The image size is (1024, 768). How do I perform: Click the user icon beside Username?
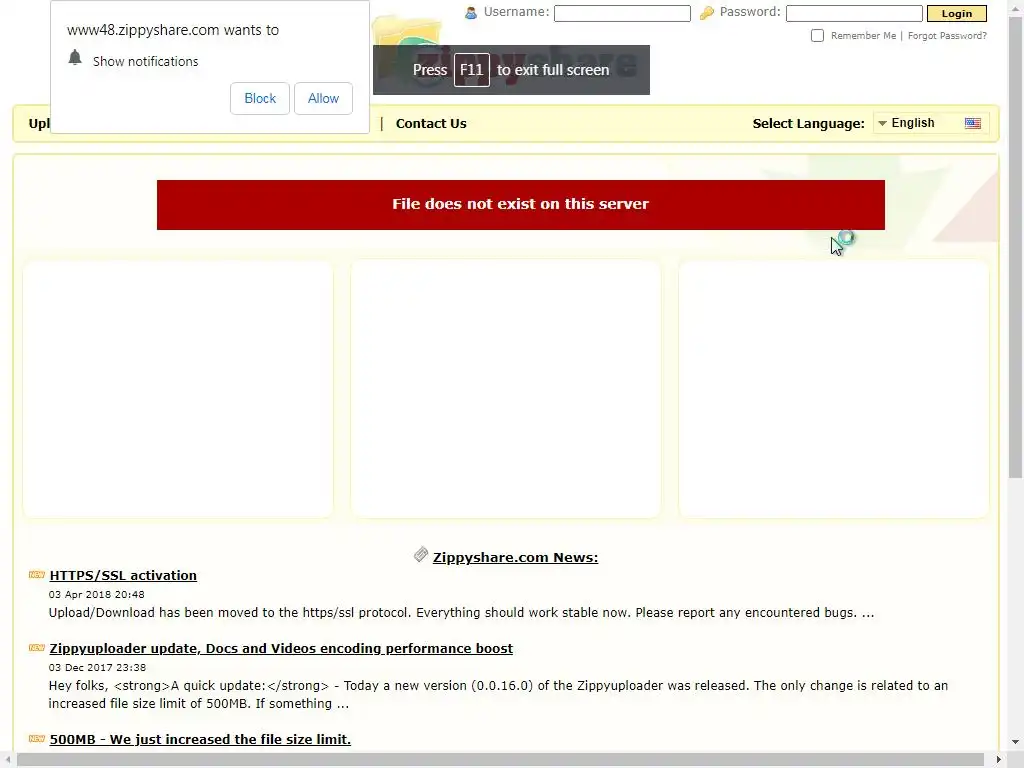tap(471, 12)
